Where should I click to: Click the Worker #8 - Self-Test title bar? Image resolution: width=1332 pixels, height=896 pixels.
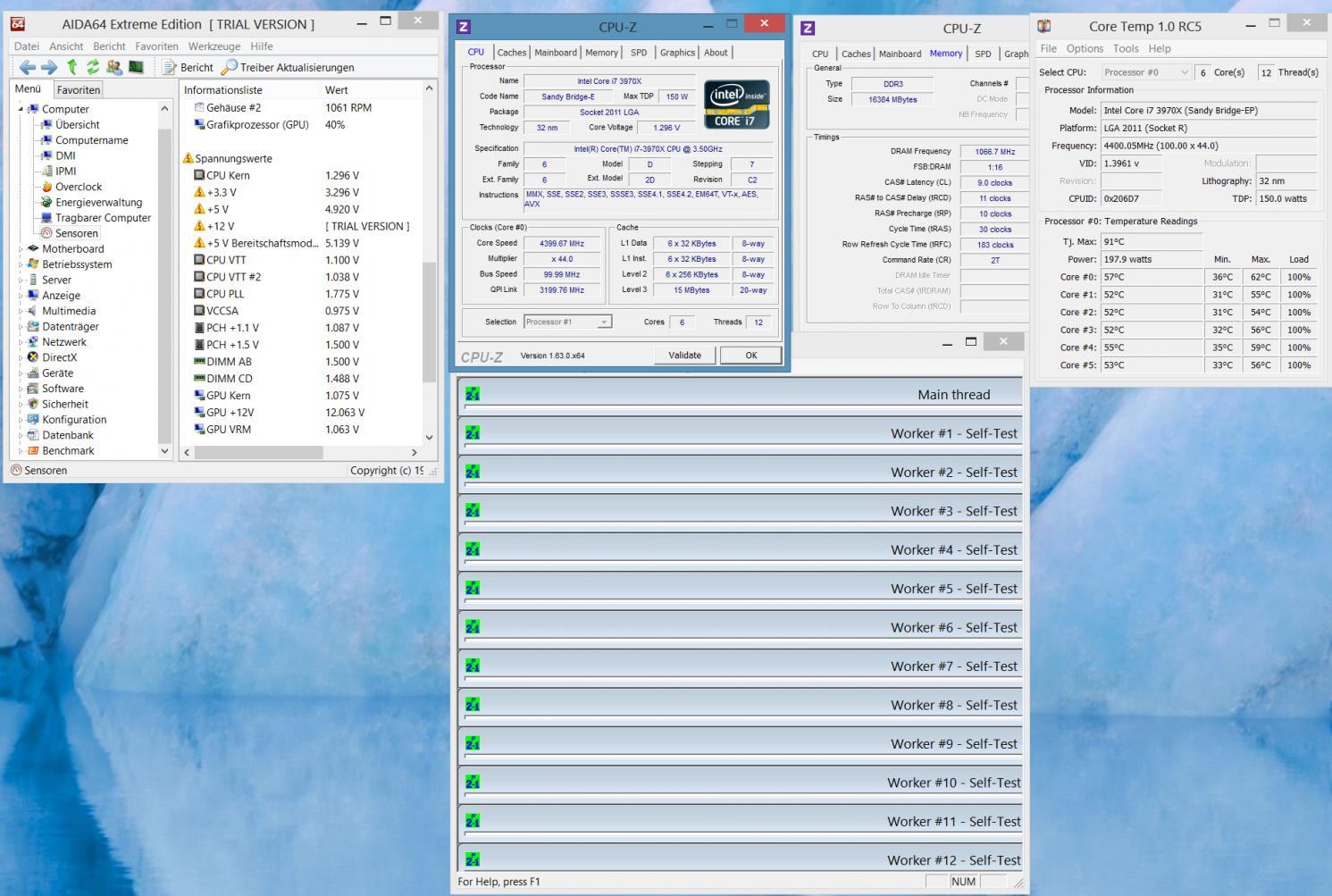[x=741, y=705]
